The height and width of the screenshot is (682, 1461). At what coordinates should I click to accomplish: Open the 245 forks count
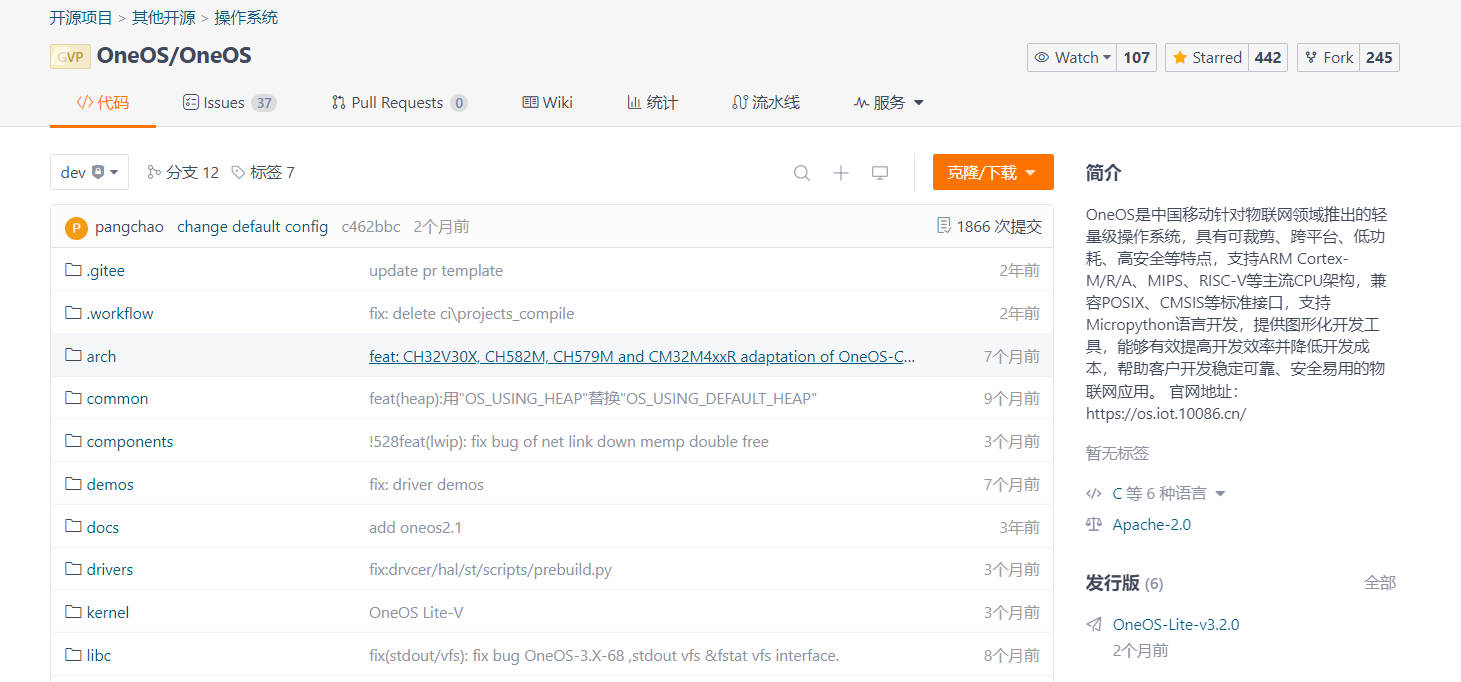(x=1379, y=58)
